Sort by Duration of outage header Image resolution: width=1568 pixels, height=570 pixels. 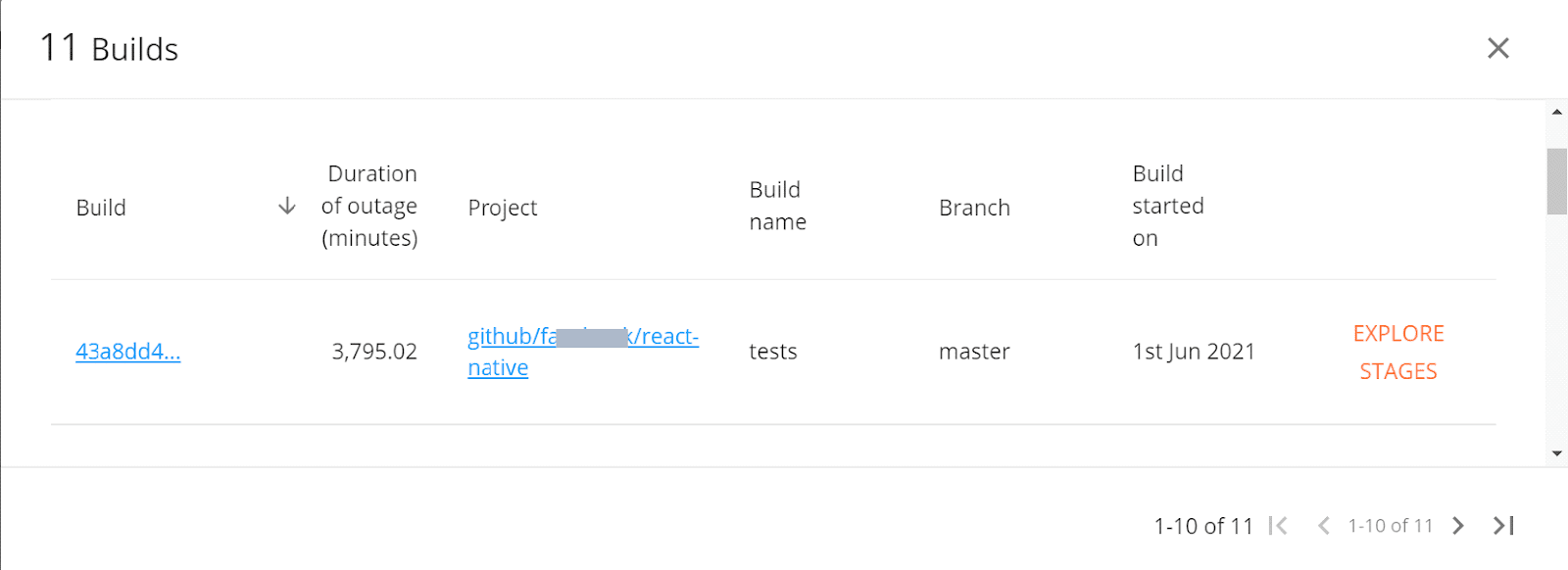[x=370, y=207]
